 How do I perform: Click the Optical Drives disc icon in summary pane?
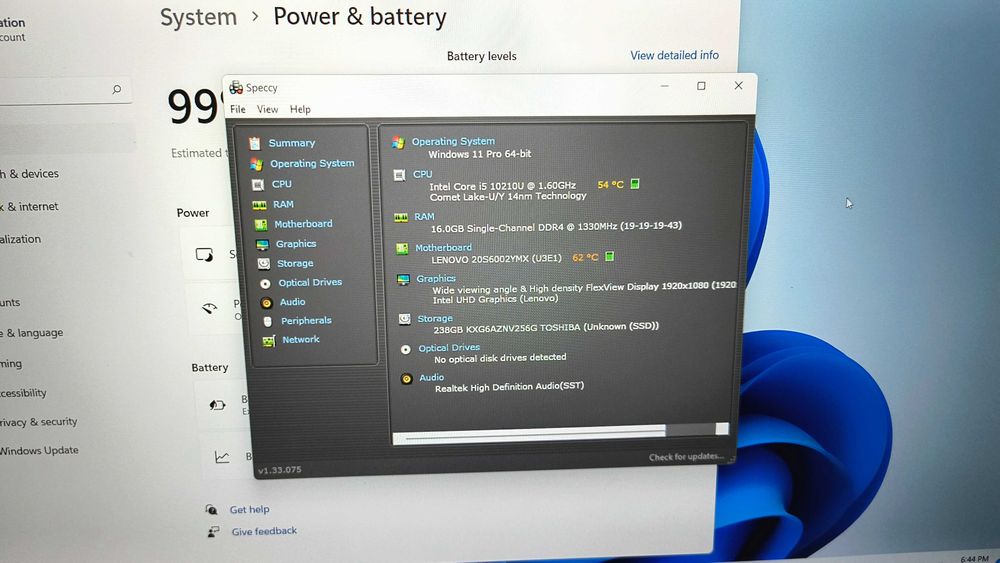point(406,349)
